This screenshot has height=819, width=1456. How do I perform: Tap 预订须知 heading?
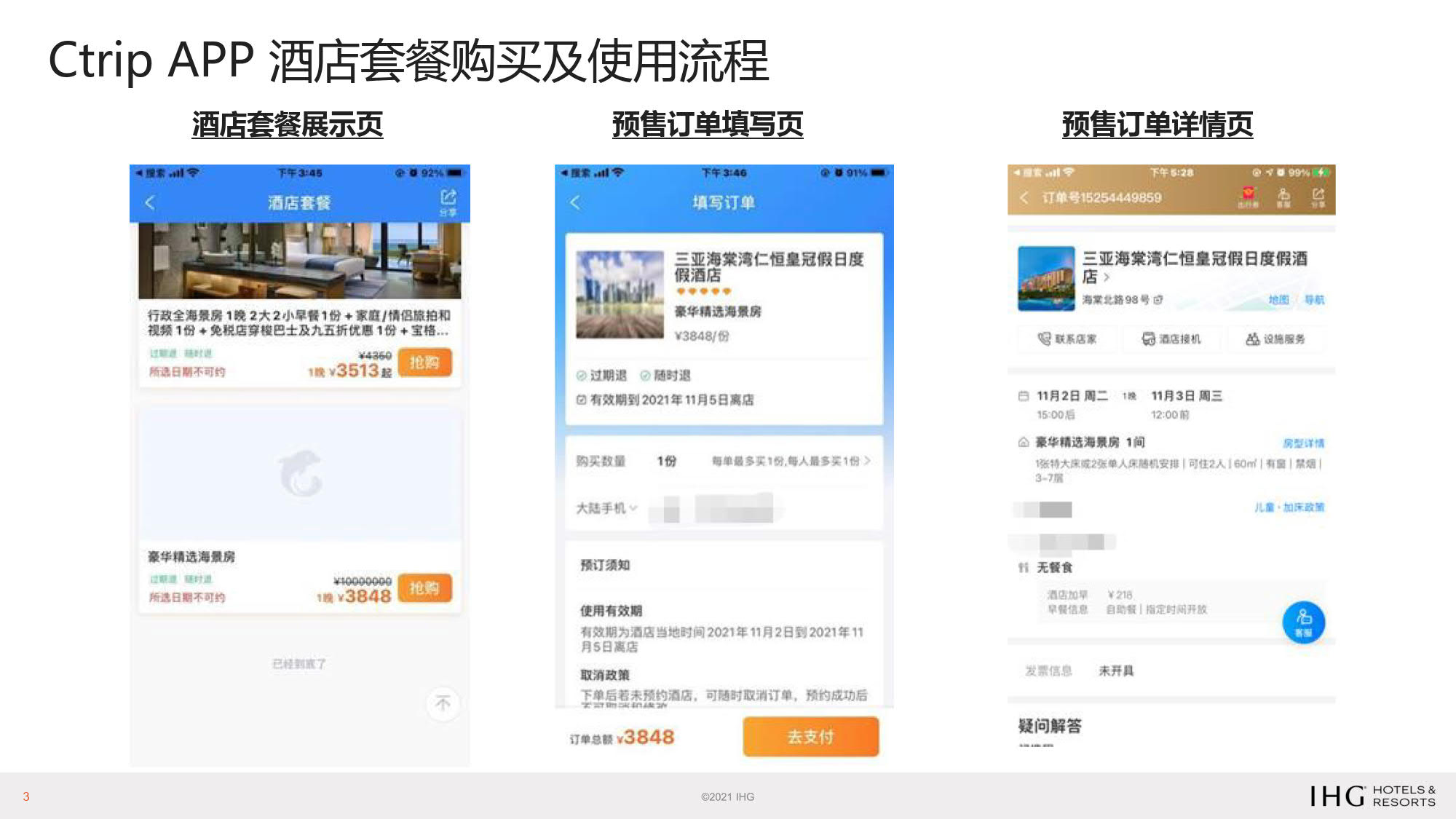(x=605, y=565)
